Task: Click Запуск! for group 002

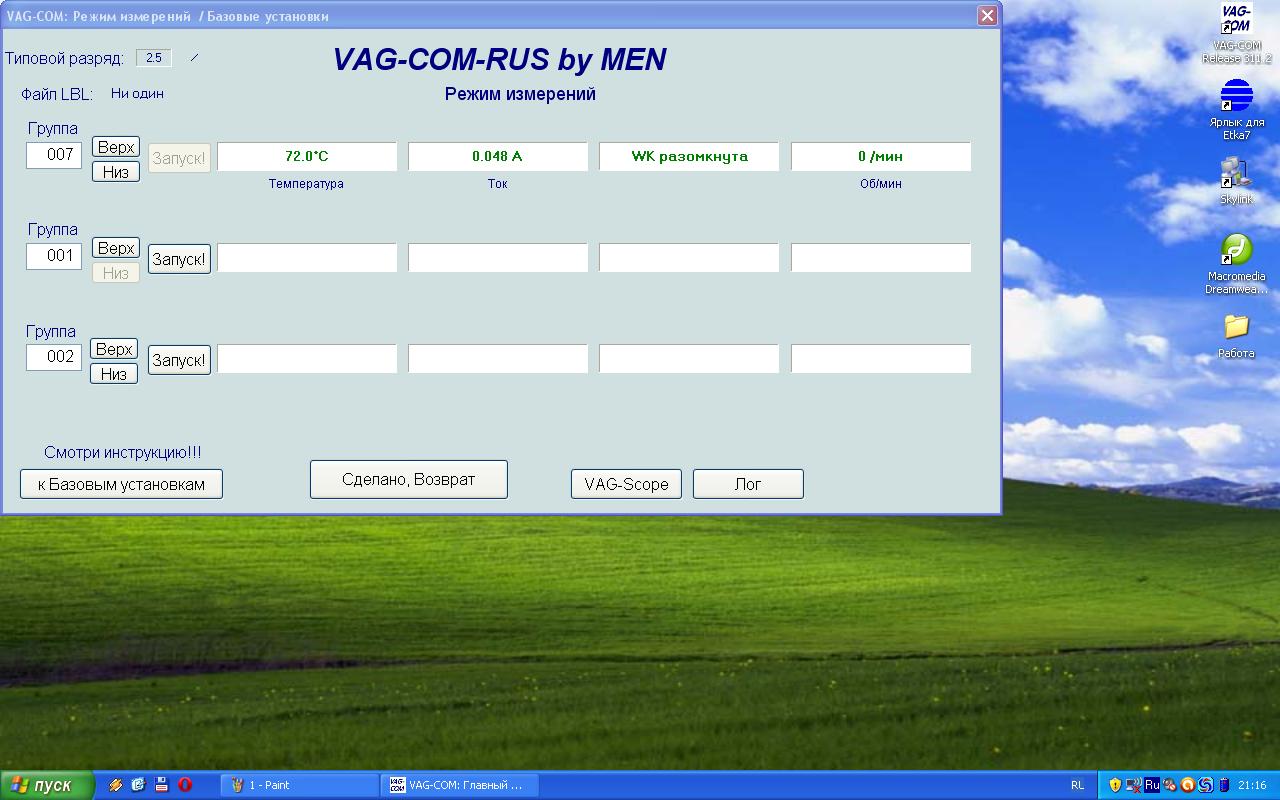Action: [x=179, y=360]
